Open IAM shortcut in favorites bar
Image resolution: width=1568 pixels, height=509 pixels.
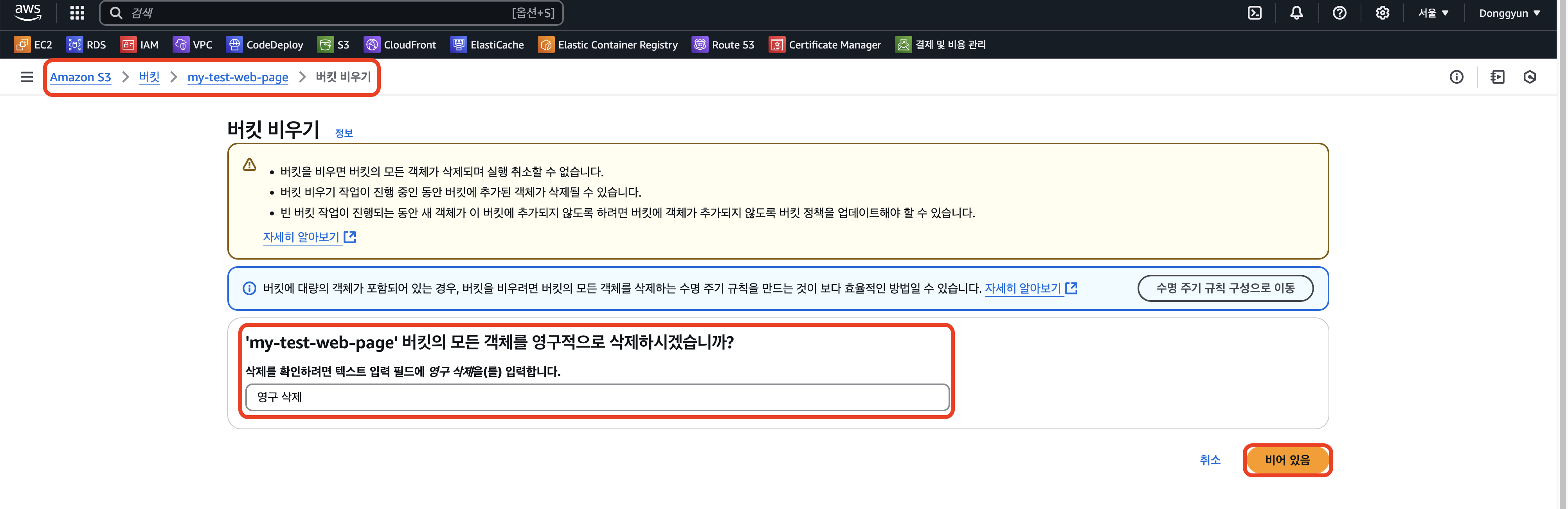(139, 45)
